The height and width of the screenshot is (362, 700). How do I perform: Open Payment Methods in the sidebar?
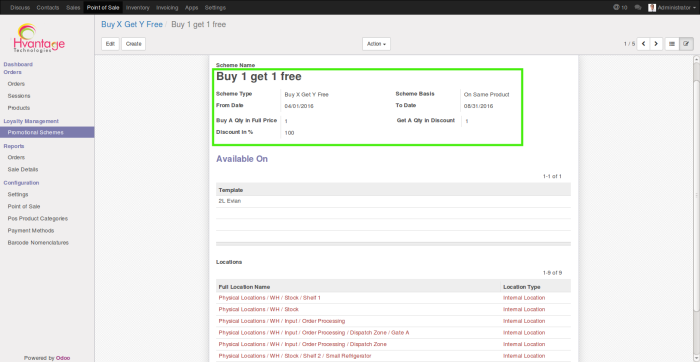click(x=31, y=231)
